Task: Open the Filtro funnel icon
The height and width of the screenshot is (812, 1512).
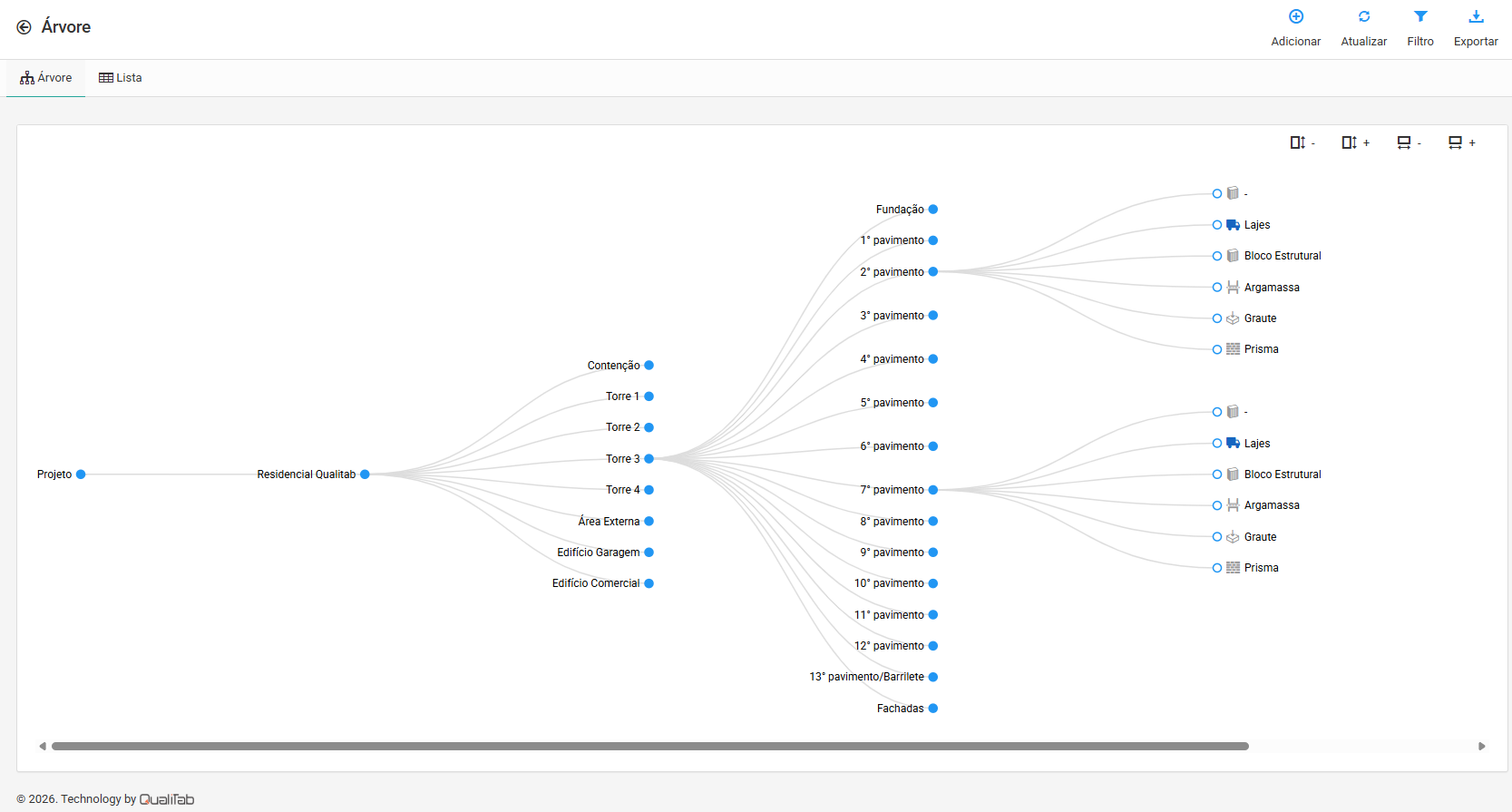Action: pos(1420,16)
